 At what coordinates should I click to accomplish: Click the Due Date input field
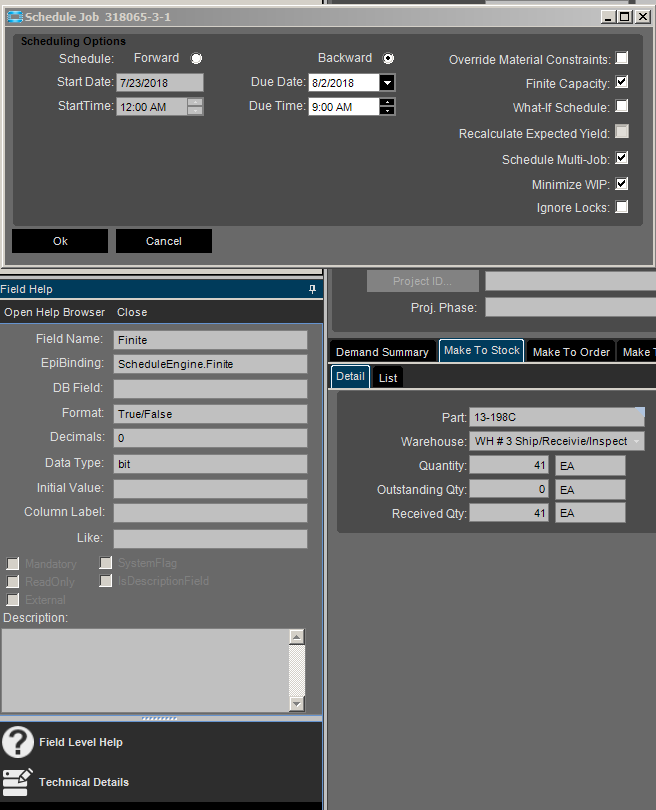[344, 83]
